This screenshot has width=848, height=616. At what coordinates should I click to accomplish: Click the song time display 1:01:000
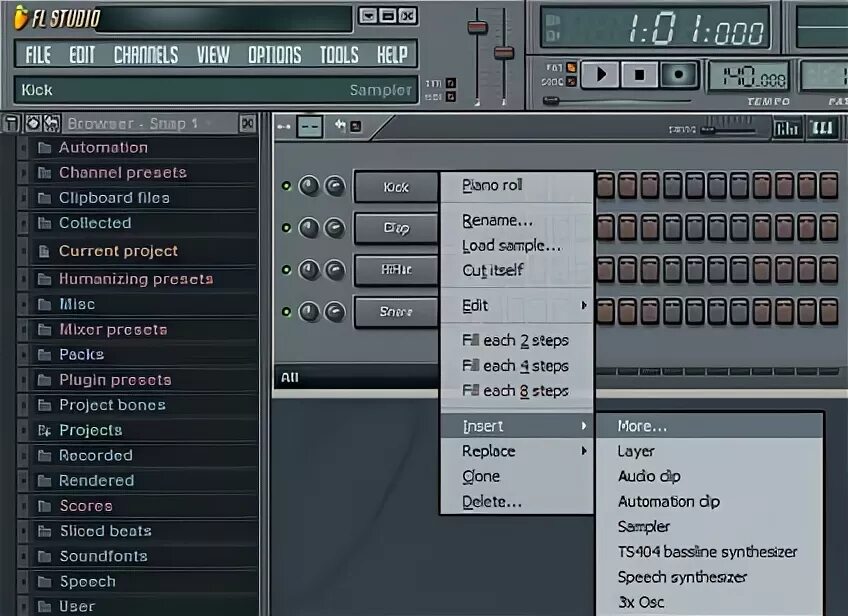pos(656,28)
